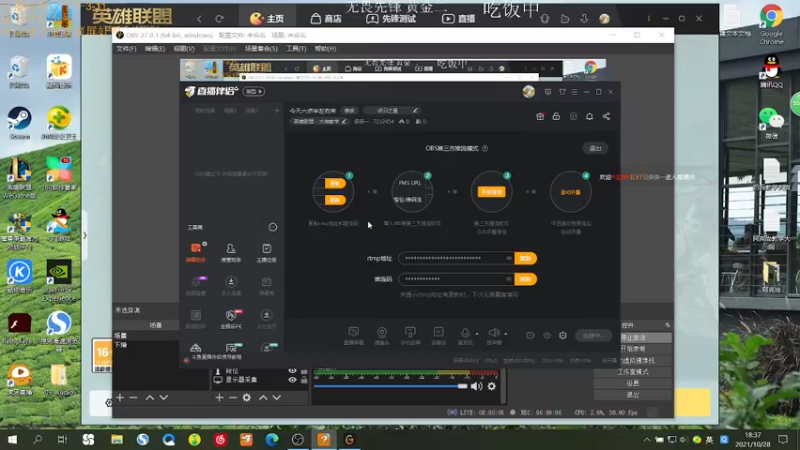Click the help icon beside OBS第三方推流模式
The height and width of the screenshot is (450, 800).
click(485, 148)
